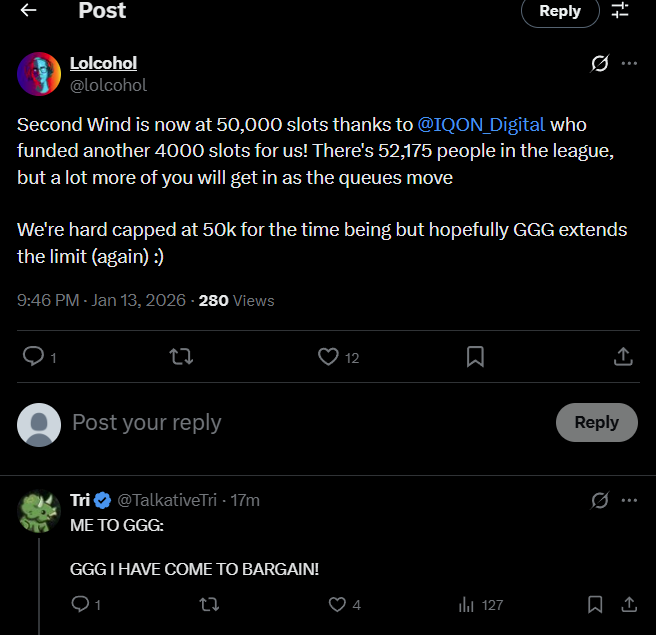Image resolution: width=656 pixels, height=635 pixels.
Task: Like Tri's reply
Action: point(338,604)
